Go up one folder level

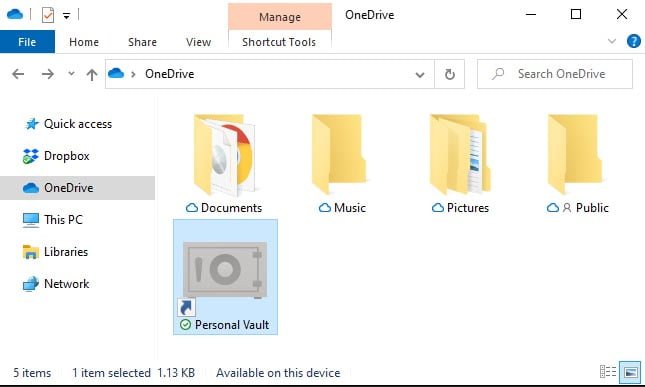(92, 74)
